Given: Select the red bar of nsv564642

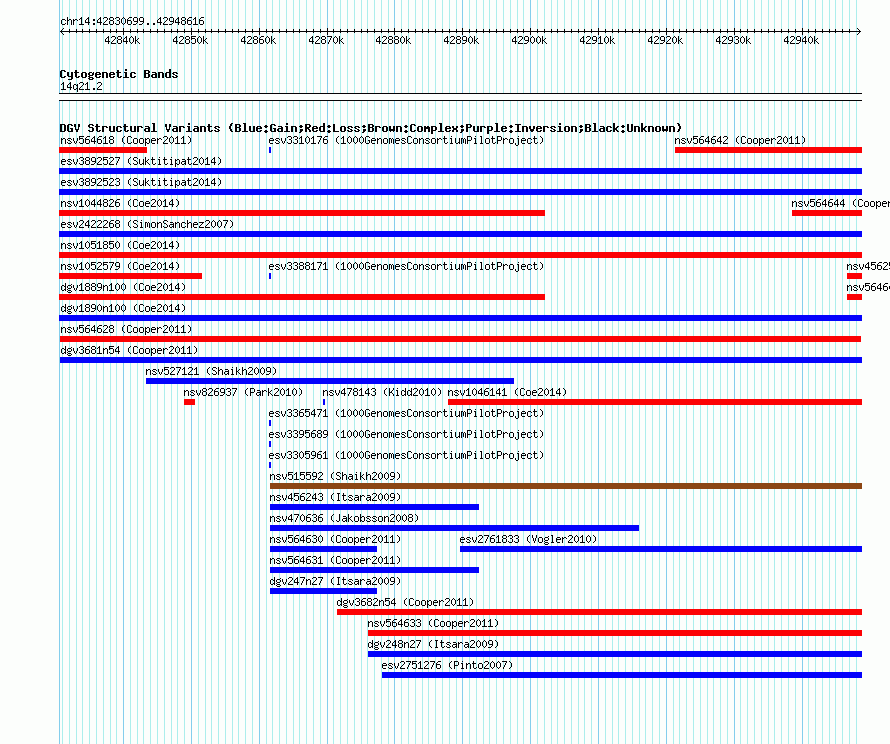Looking at the screenshot, I should coord(769,150).
